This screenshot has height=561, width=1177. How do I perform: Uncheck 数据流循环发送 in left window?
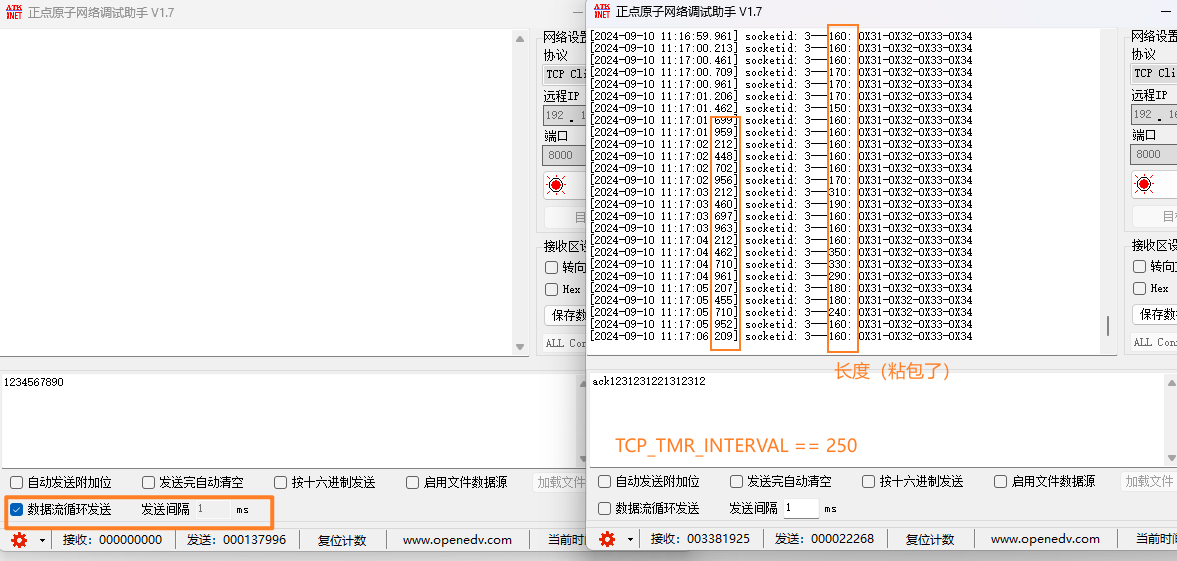[x=17, y=509]
